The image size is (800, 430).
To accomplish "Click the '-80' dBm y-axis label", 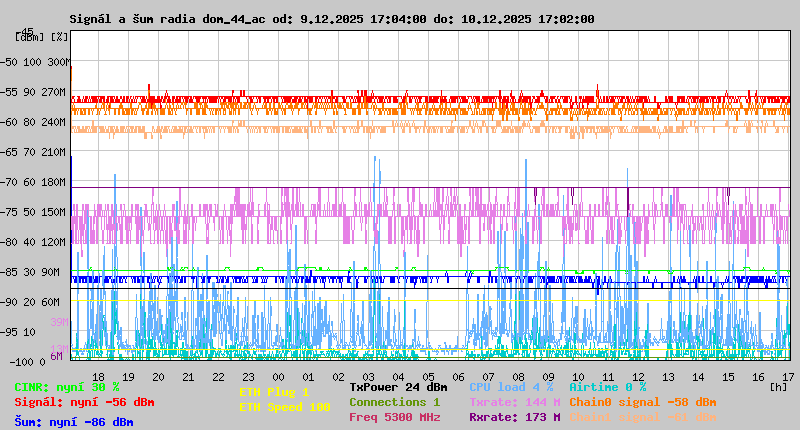I will [8, 242].
